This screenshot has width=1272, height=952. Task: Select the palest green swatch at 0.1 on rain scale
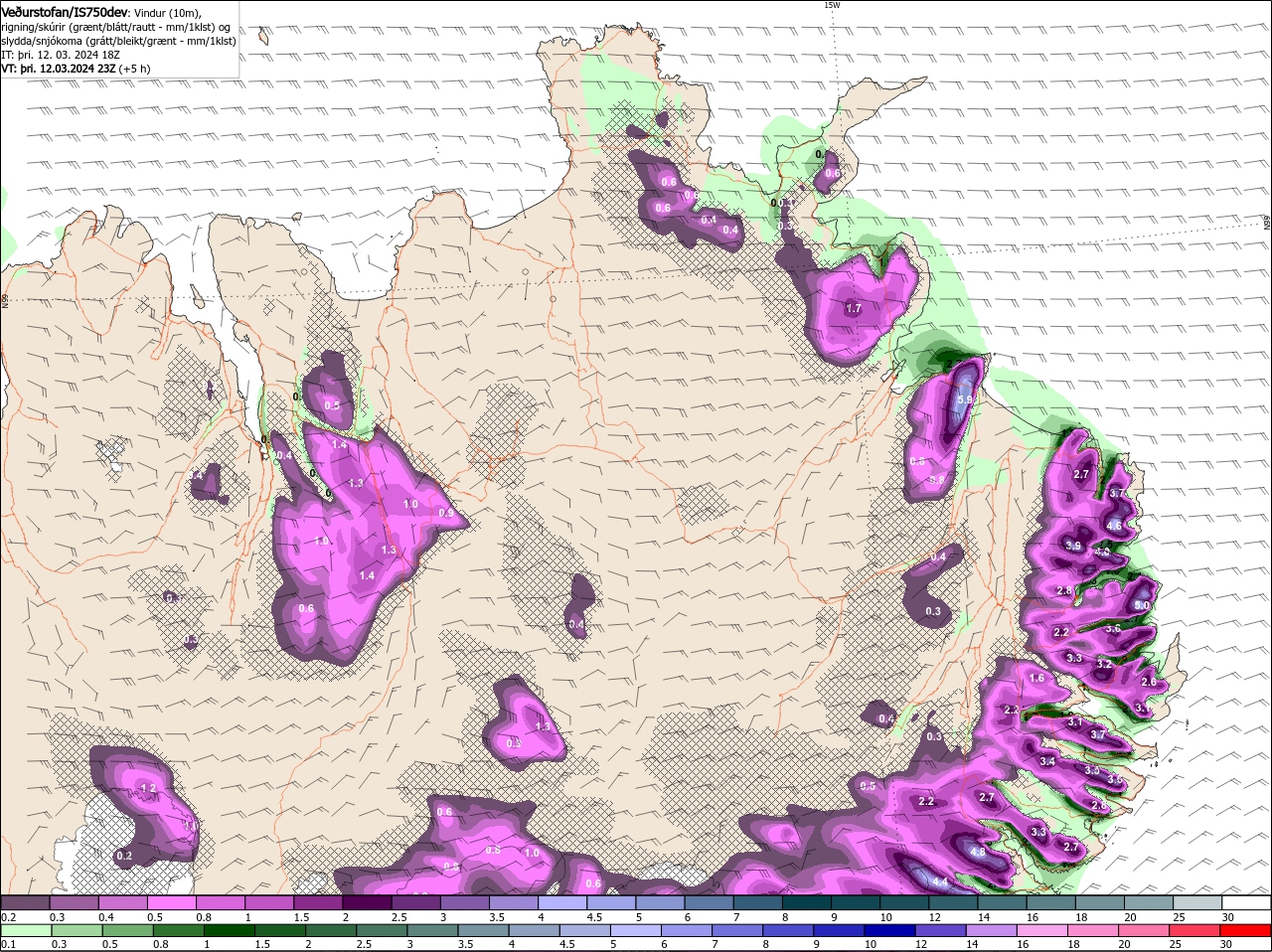click(x=27, y=931)
